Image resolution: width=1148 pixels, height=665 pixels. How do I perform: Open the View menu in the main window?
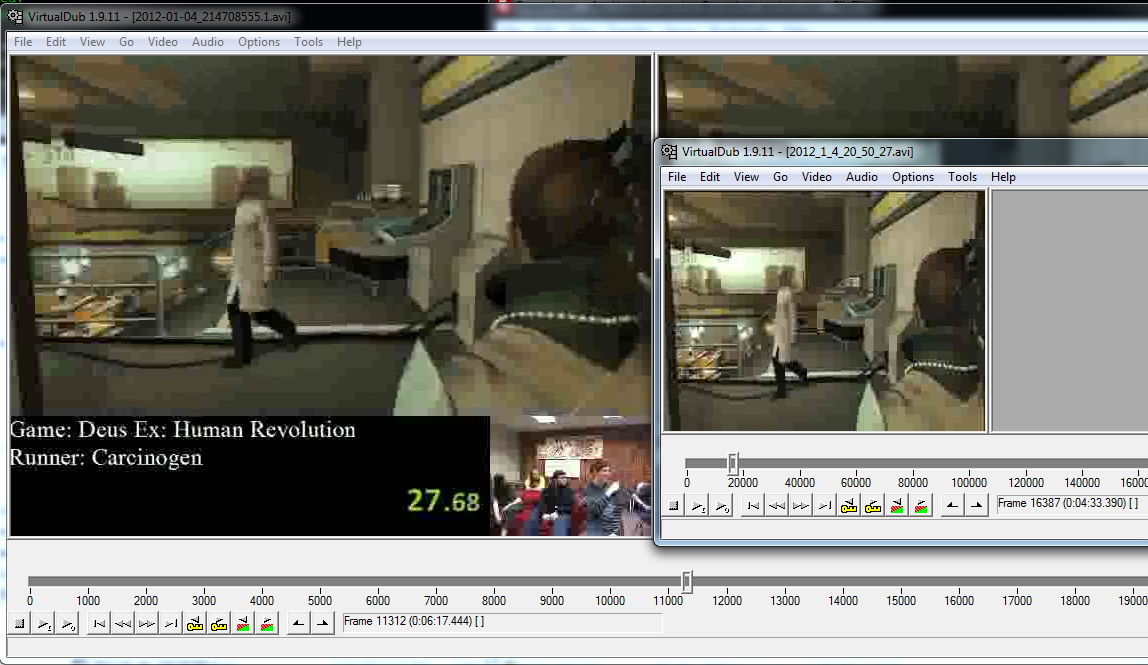click(92, 42)
